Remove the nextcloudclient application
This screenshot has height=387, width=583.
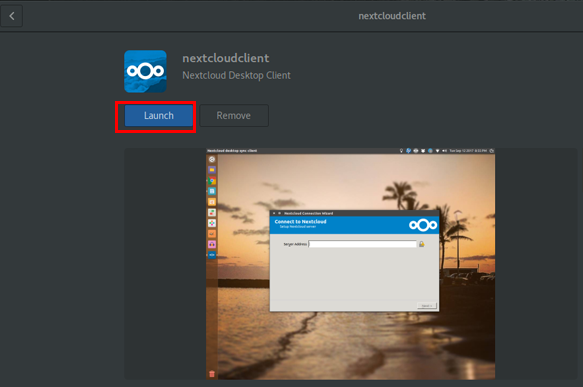[233, 116]
